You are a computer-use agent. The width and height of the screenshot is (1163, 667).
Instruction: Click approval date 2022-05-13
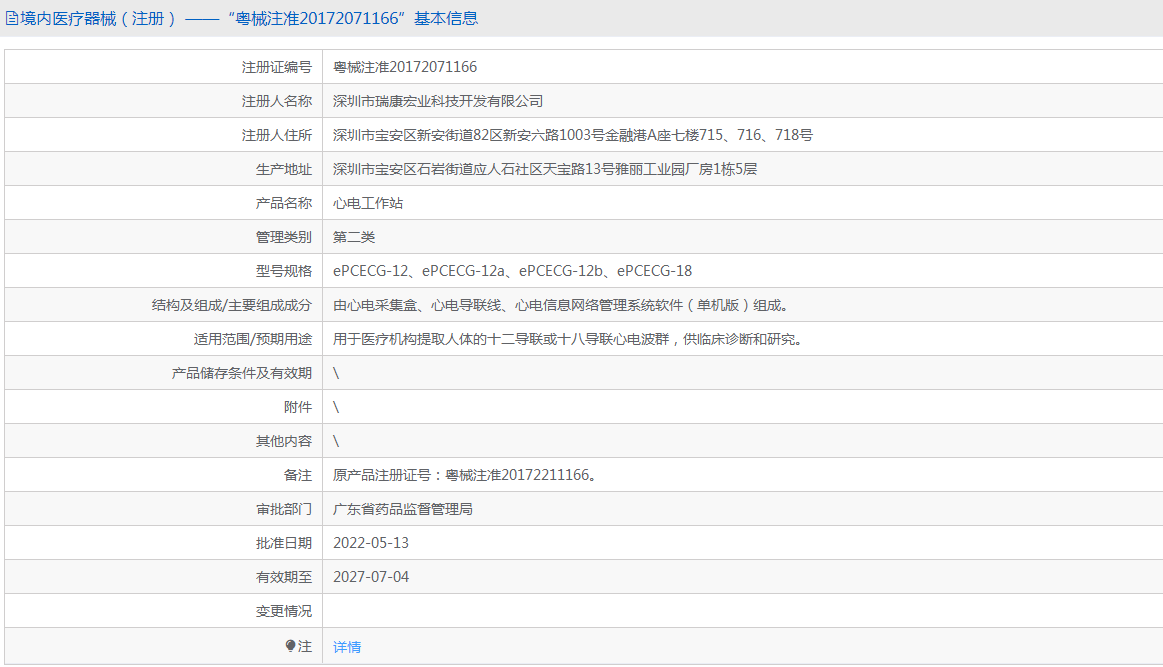(371, 543)
